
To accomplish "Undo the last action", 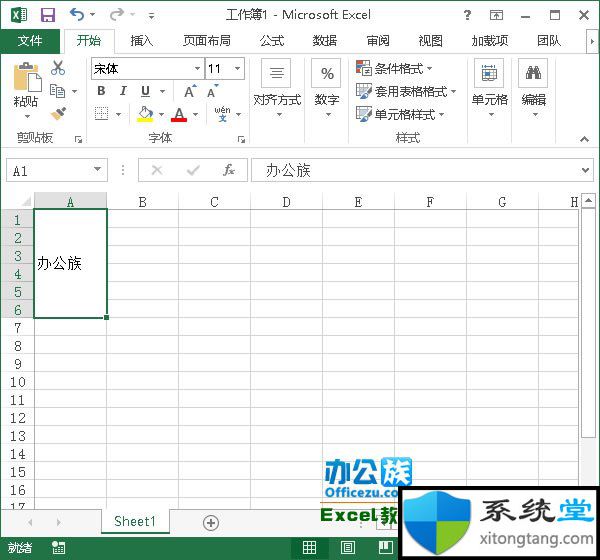I will click(77, 15).
